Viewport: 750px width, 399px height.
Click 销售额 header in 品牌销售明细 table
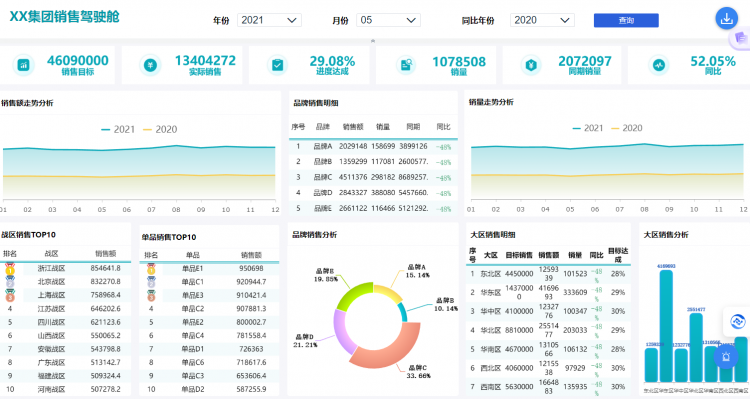353,127
